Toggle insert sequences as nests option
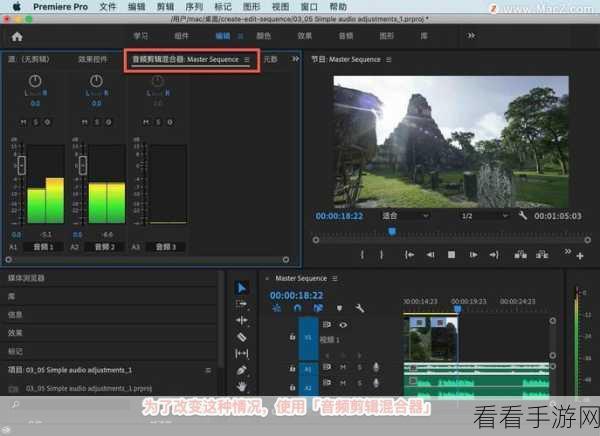Image resolution: width=600 pixels, height=436 pixels. point(277,308)
